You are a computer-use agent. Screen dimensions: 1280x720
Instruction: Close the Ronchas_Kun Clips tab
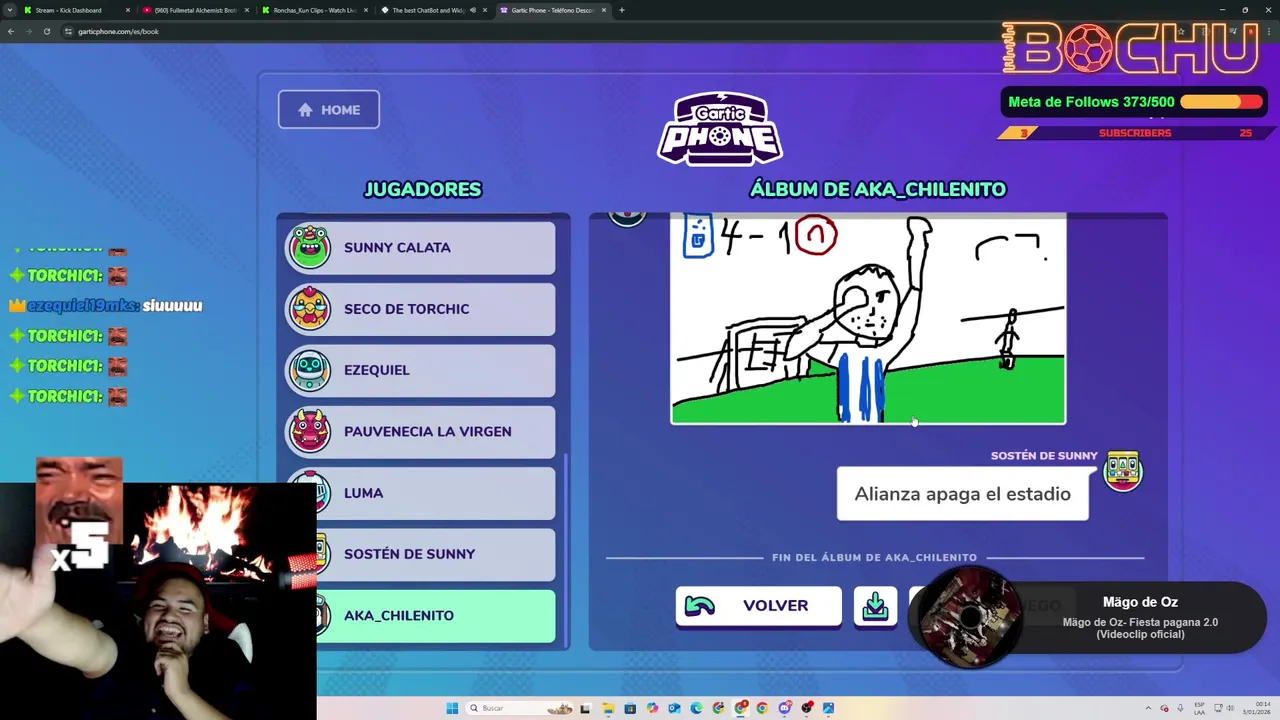(x=366, y=10)
